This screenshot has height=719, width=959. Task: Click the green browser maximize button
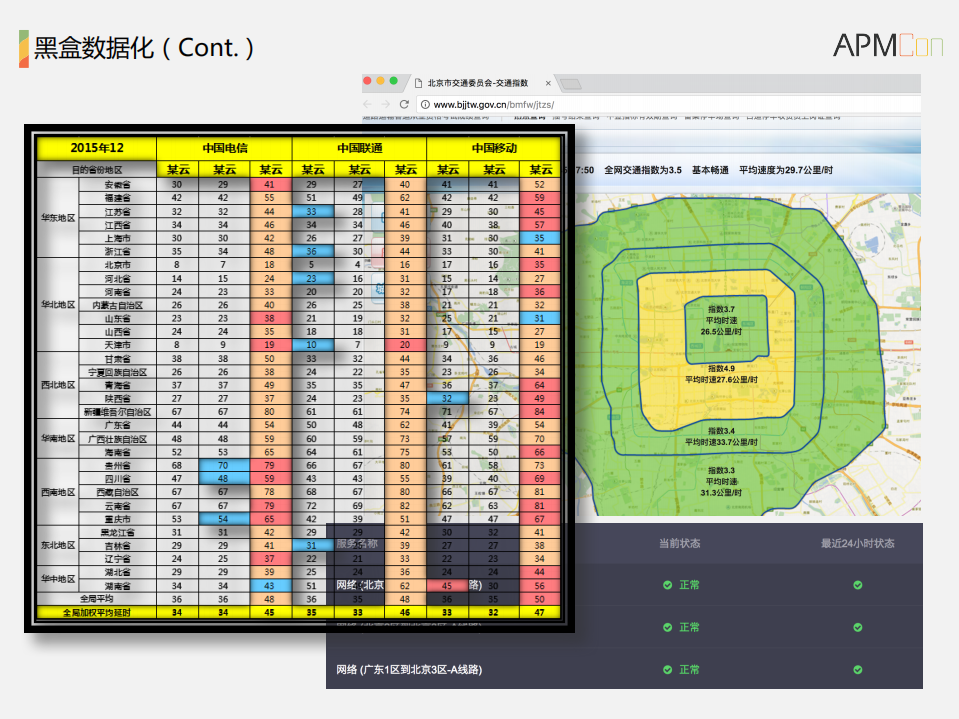tap(394, 81)
